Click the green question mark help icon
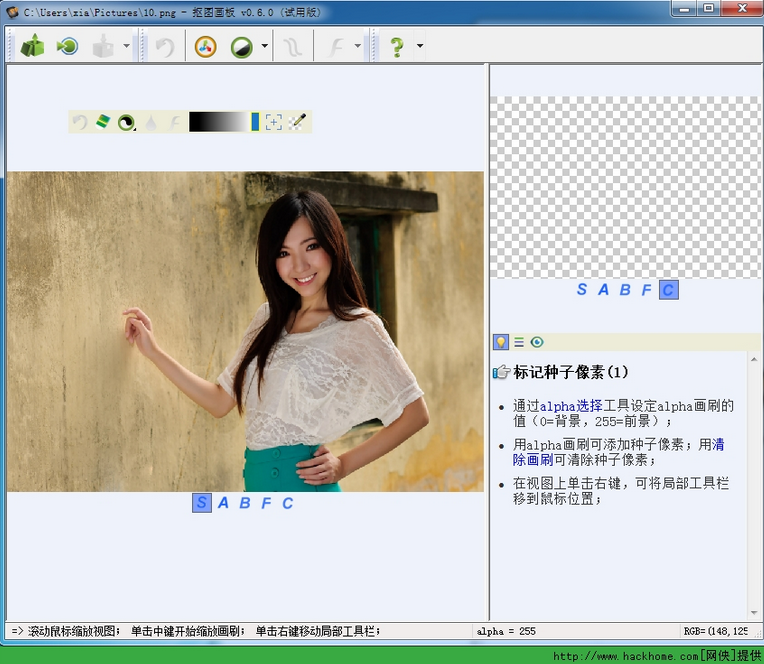This screenshot has height=664, width=764. point(397,47)
